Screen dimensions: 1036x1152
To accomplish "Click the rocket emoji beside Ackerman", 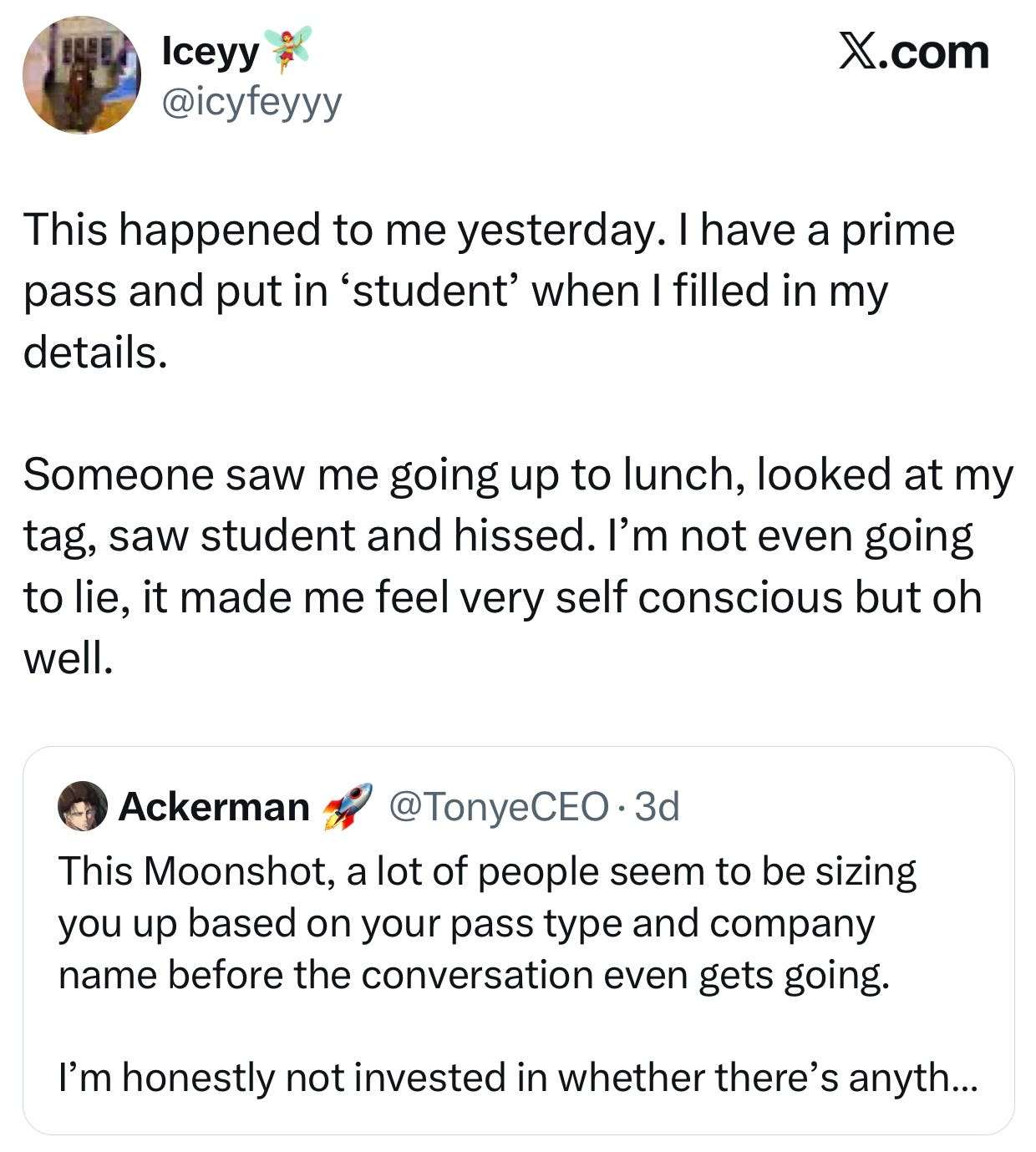I will pyautogui.click(x=348, y=806).
